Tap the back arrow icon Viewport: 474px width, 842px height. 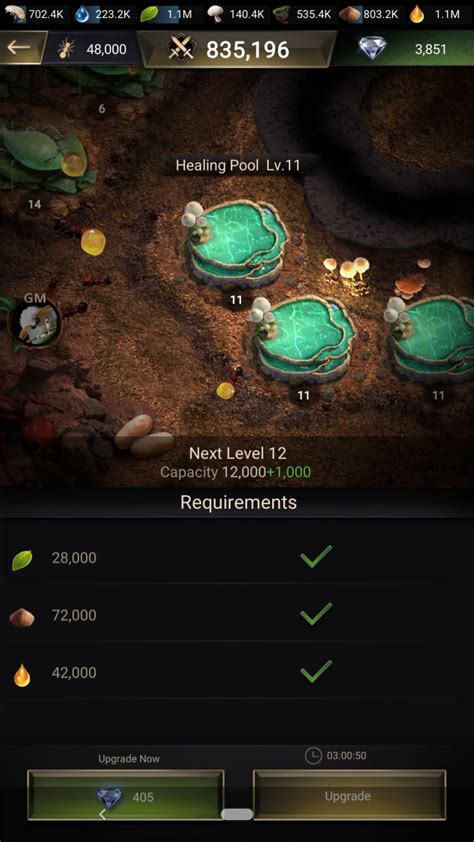(x=19, y=47)
